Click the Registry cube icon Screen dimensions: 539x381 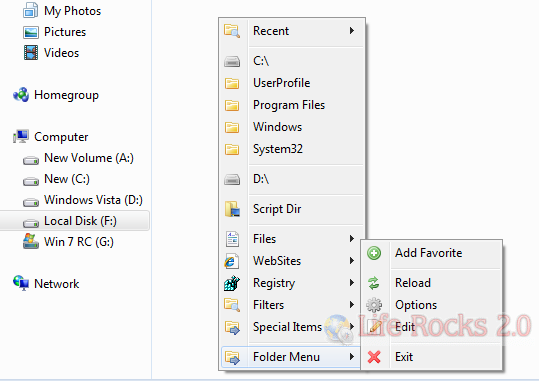(232, 283)
